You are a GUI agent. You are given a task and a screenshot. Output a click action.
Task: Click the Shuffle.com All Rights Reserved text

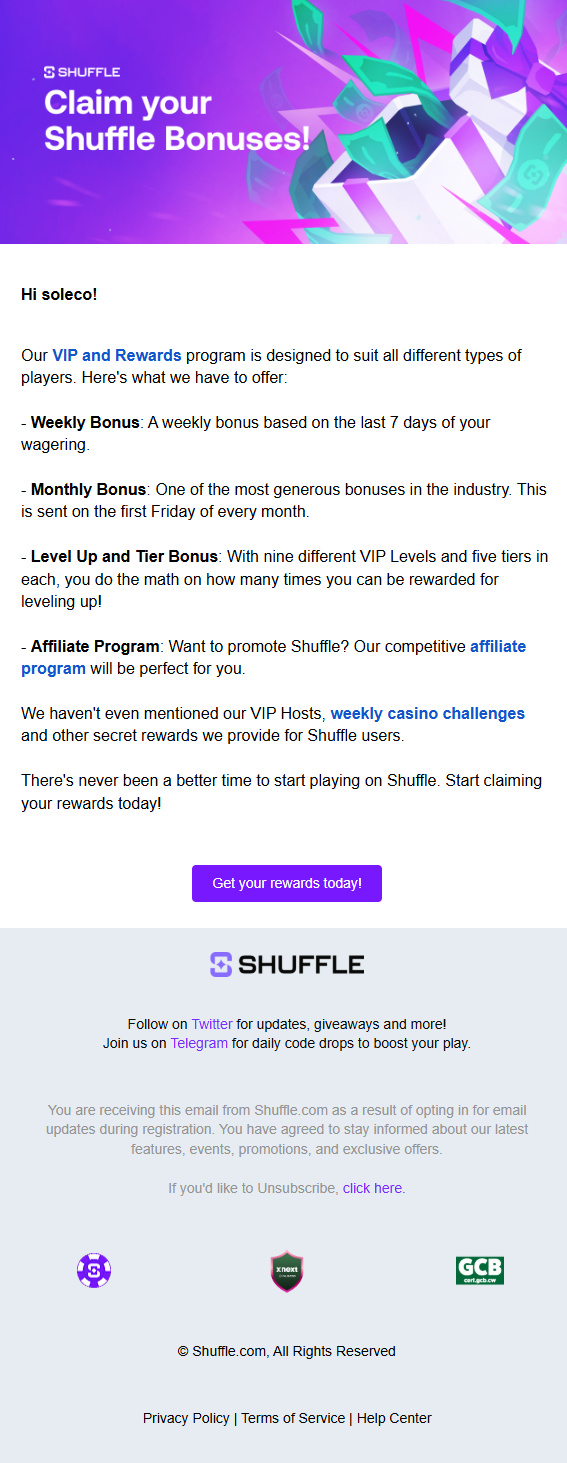coord(287,1351)
